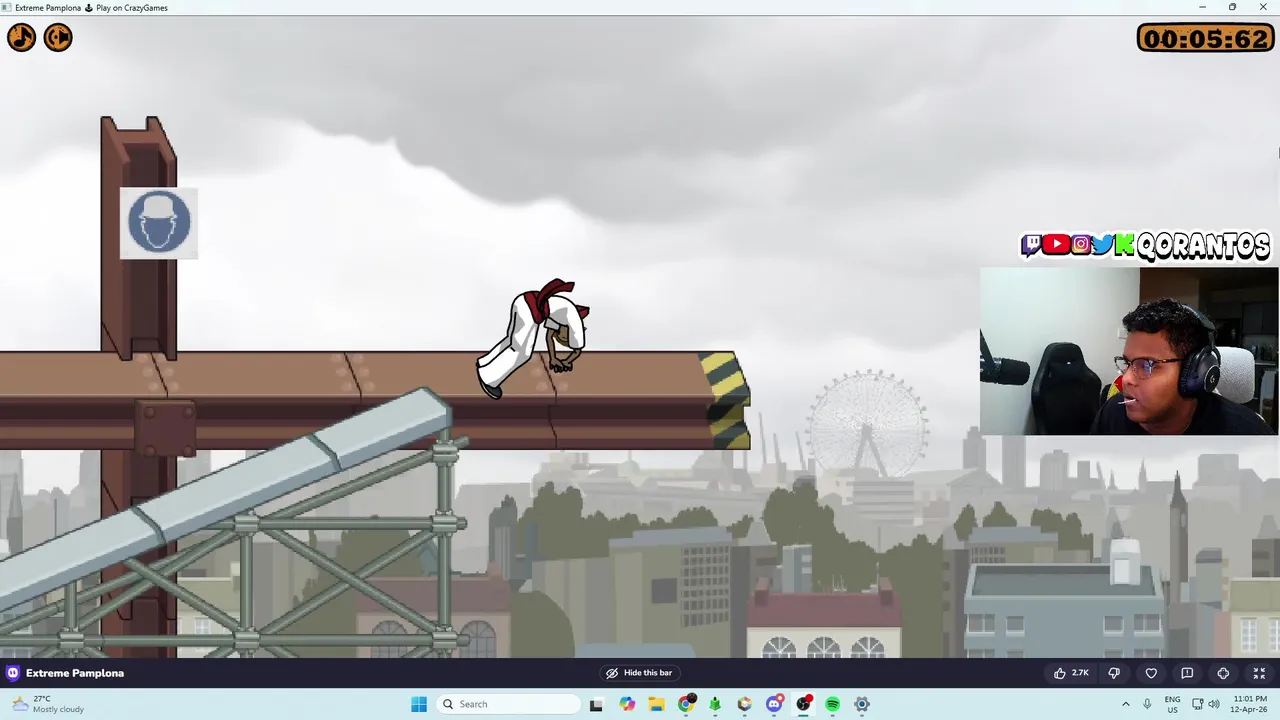
Task: Click the streamer webcam overlay
Action: click(1129, 351)
